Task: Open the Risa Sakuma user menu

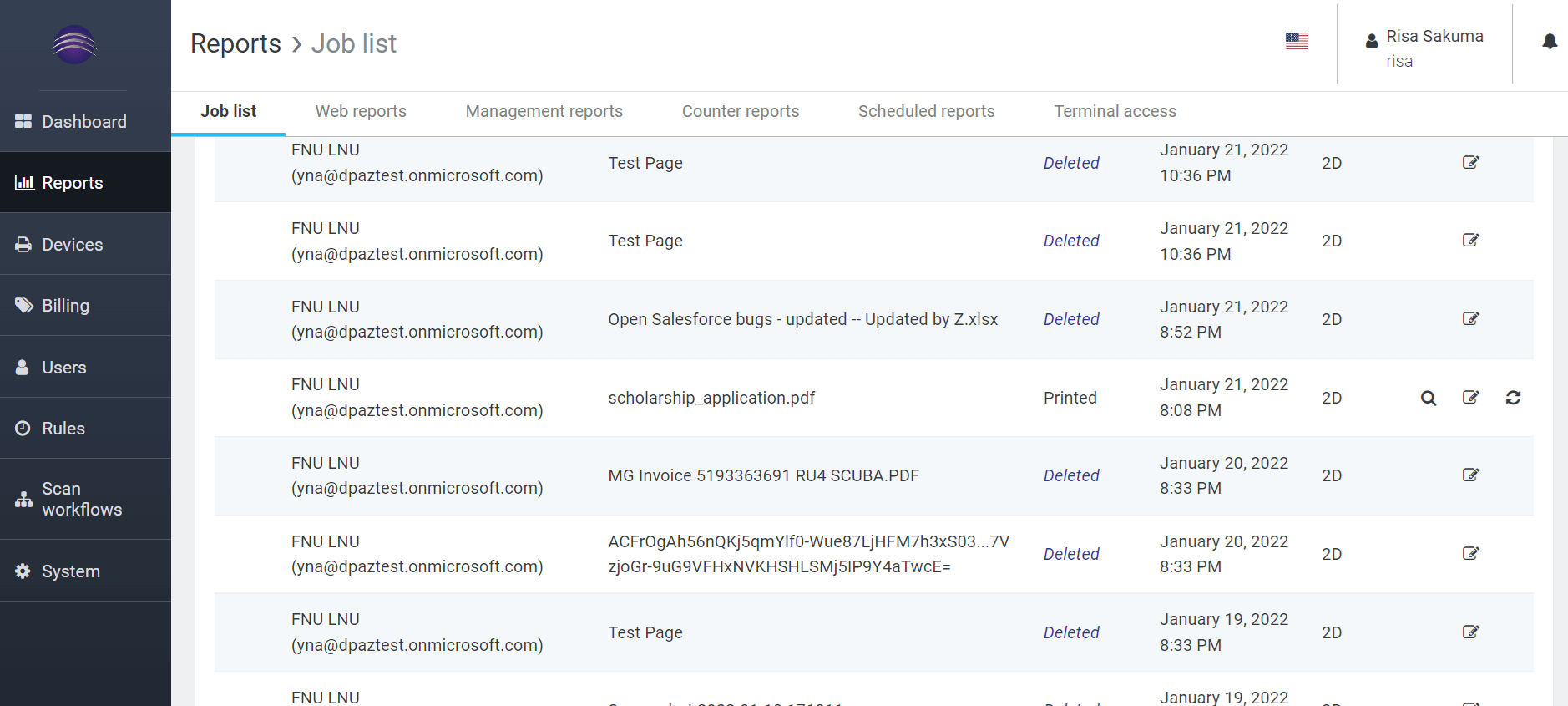Action: click(1424, 48)
